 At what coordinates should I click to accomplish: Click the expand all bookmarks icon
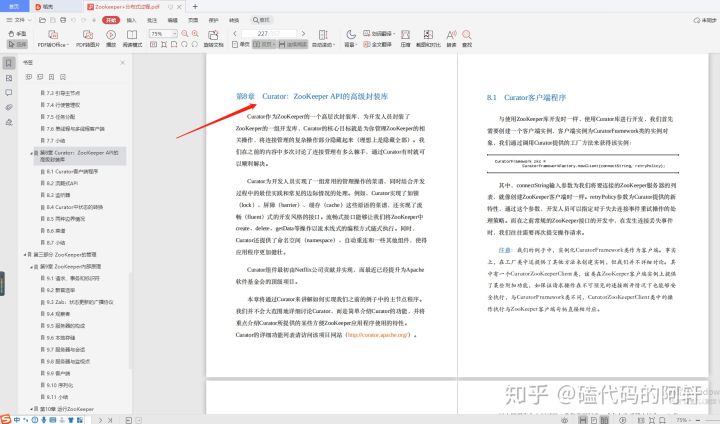(29, 77)
